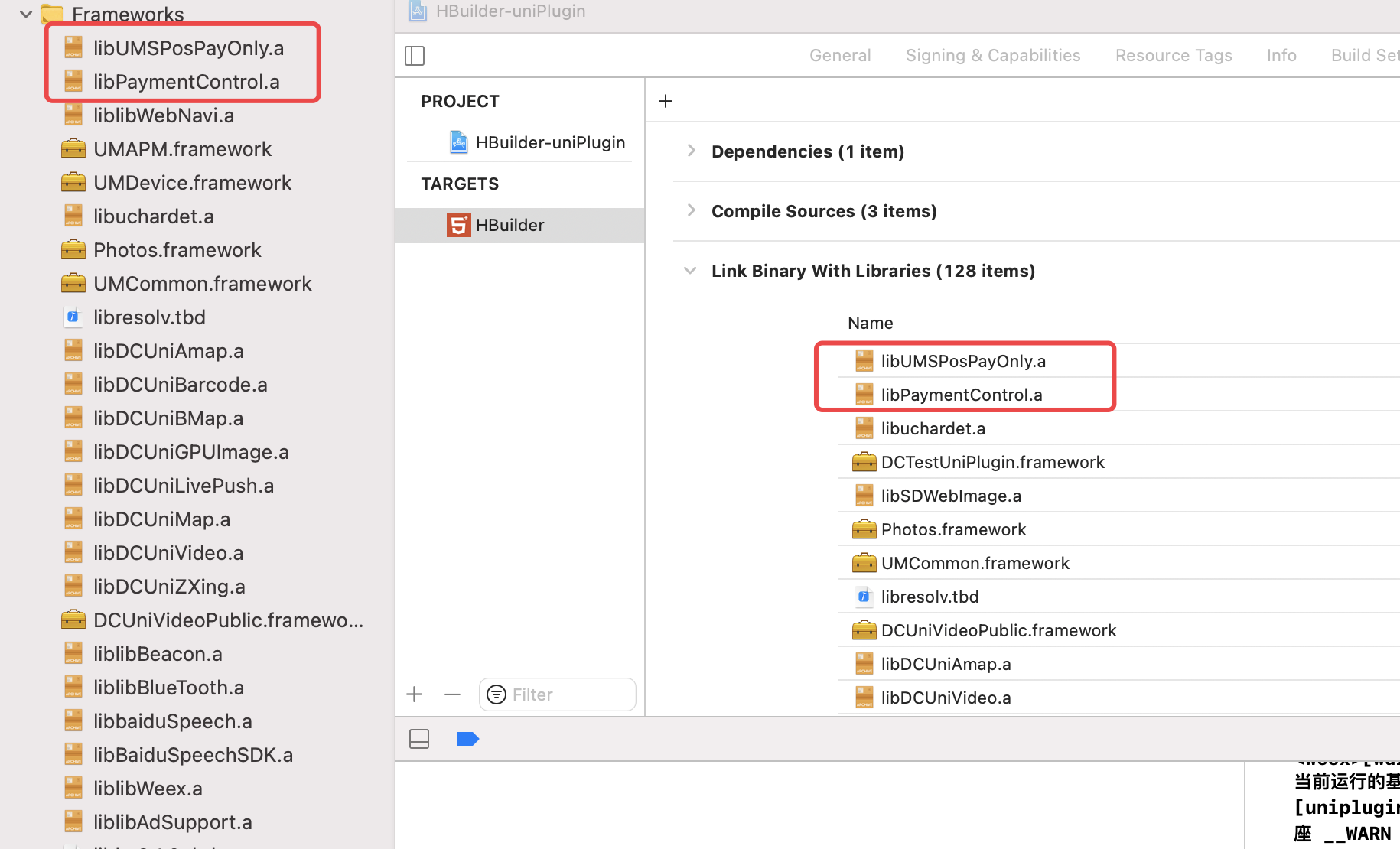Click the filter options icon in Filter field
1400x849 pixels.
(x=497, y=694)
